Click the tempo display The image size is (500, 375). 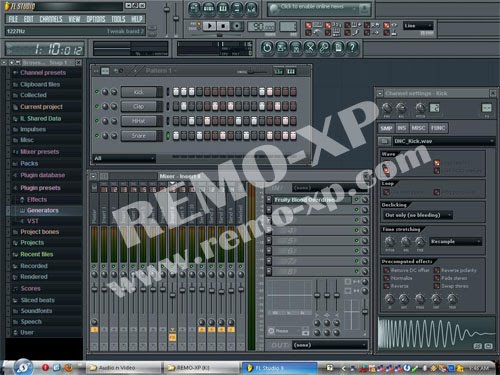click(x=261, y=26)
